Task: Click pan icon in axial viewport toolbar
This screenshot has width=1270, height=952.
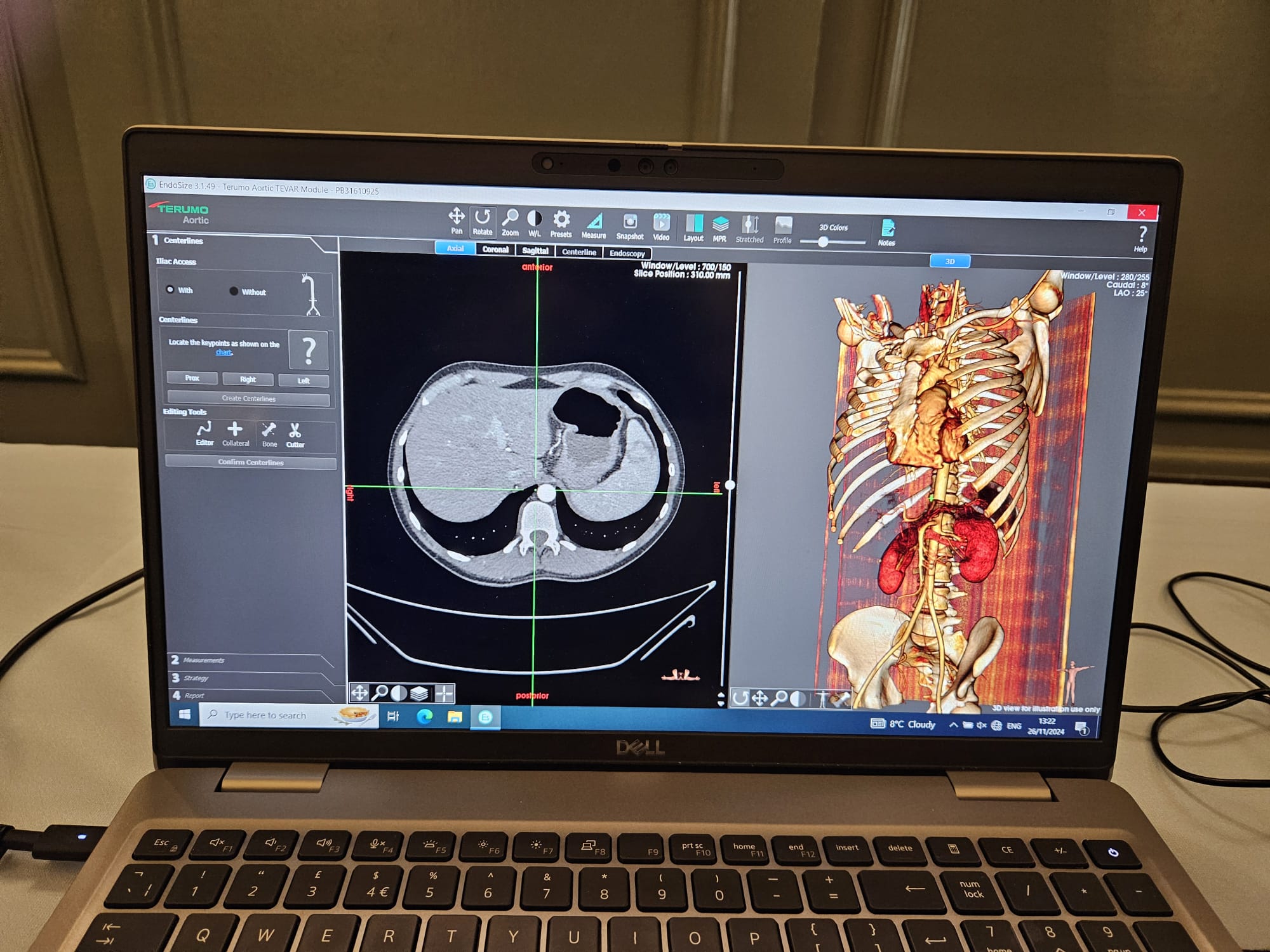Action: (359, 692)
